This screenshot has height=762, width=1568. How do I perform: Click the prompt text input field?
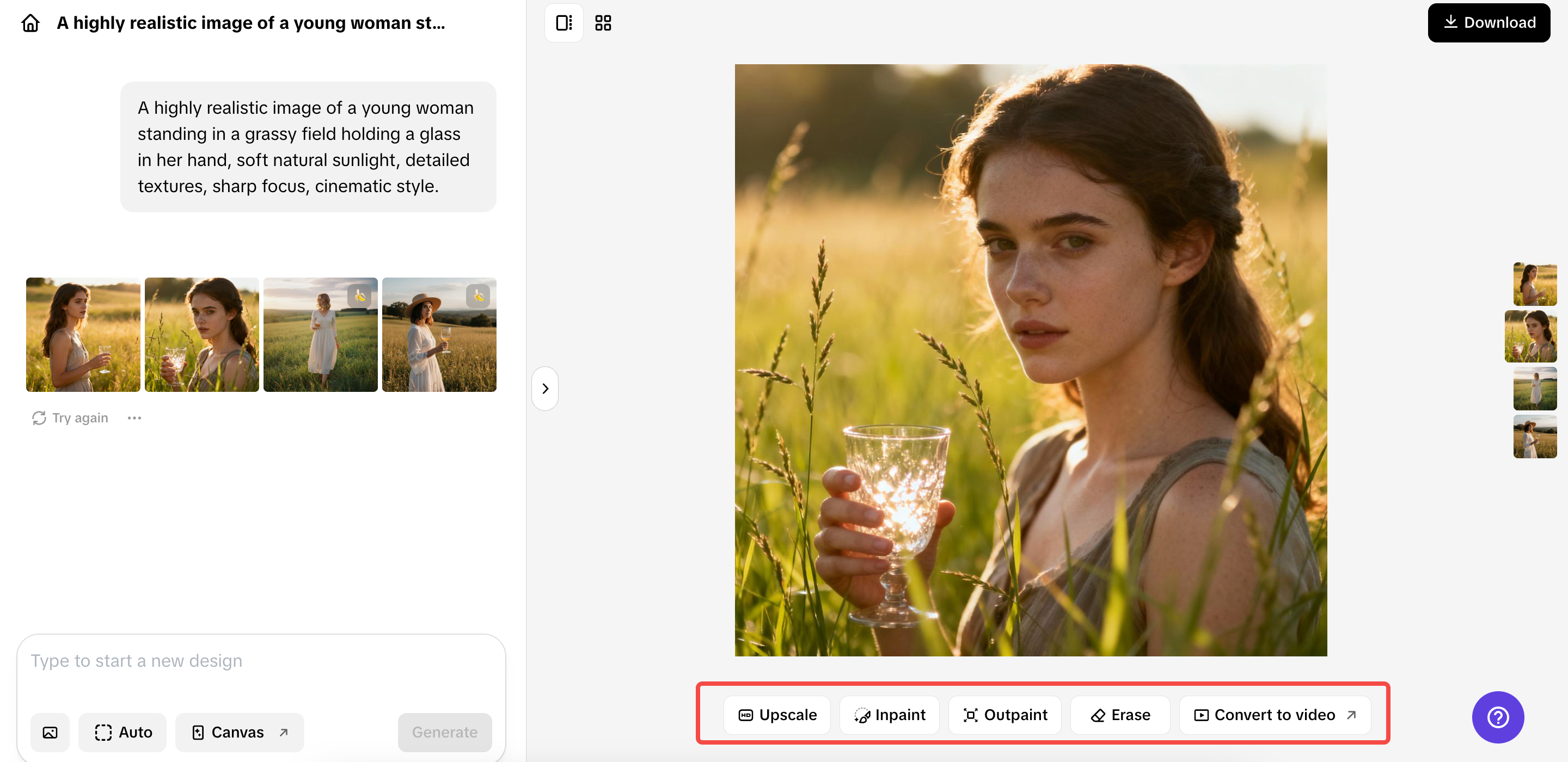tap(261, 661)
